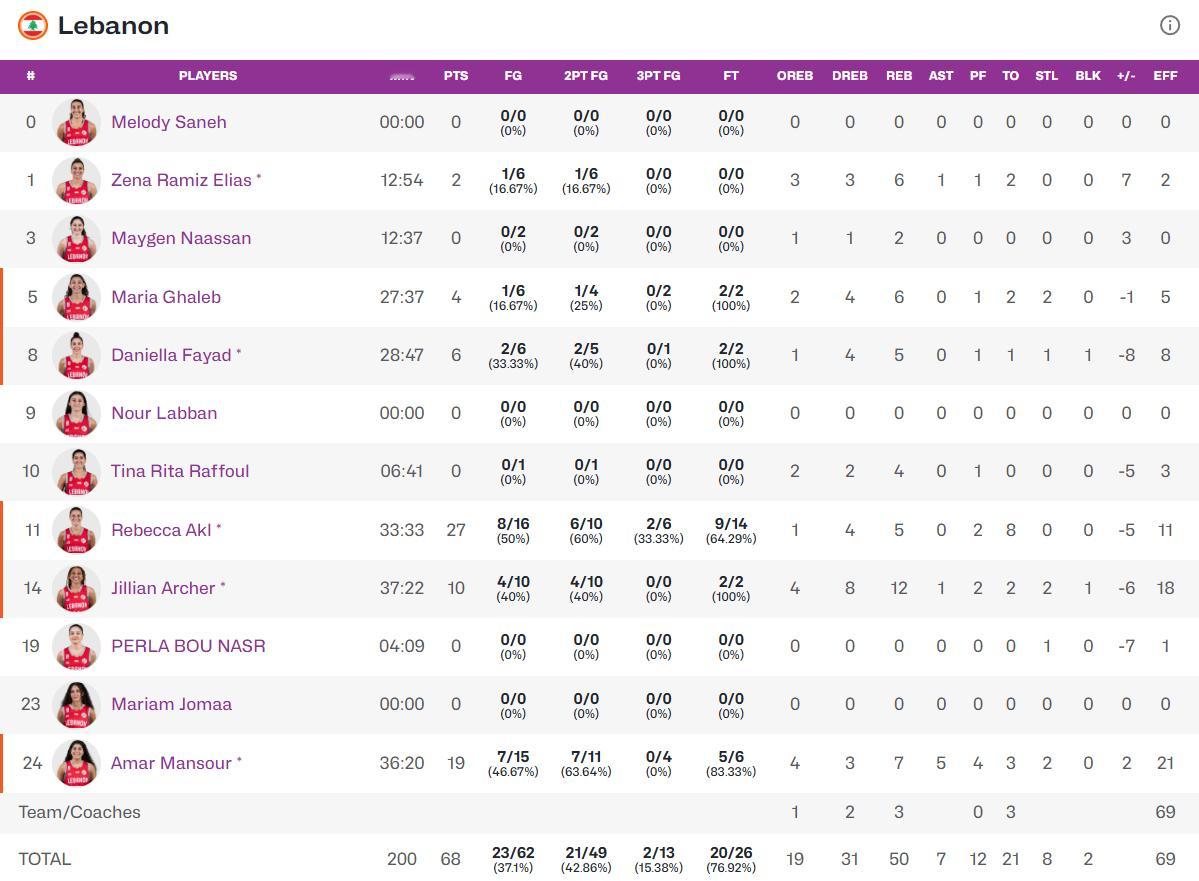
Task: Click the FT column header
Action: [x=731, y=76]
